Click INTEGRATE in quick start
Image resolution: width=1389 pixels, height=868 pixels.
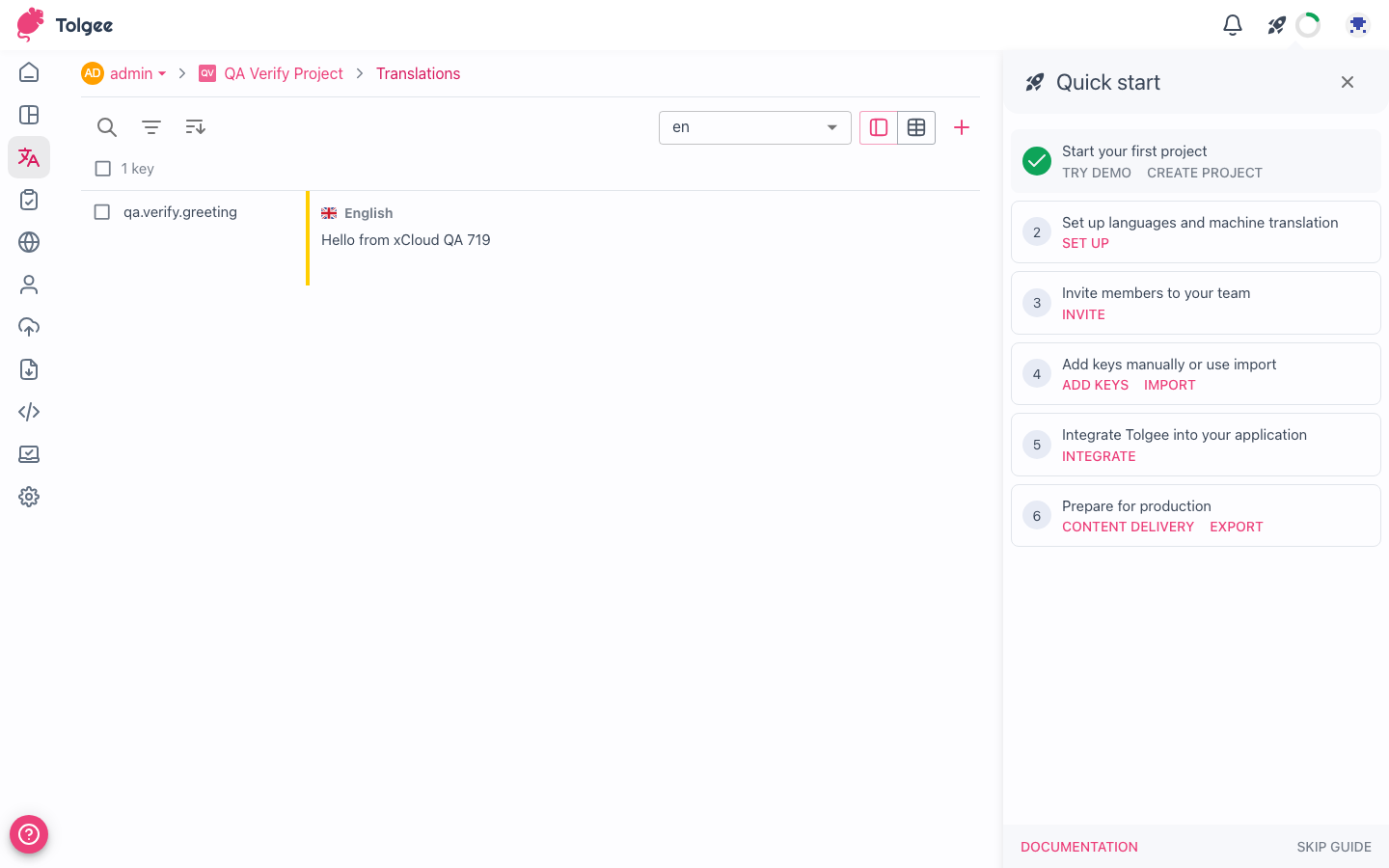click(1099, 456)
